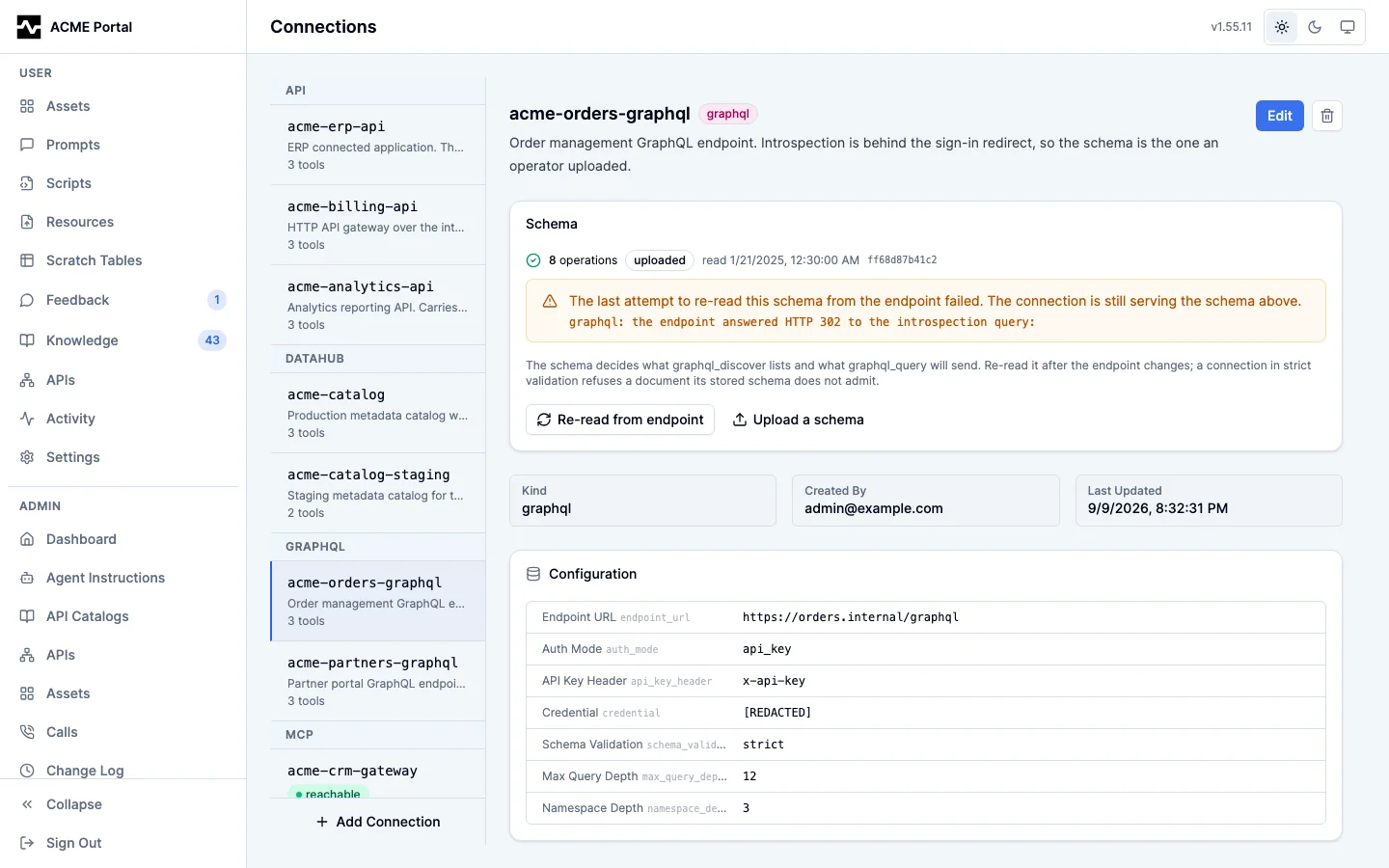Select acme-partners-graphql connection
The image size is (1389, 868).
[x=378, y=681]
